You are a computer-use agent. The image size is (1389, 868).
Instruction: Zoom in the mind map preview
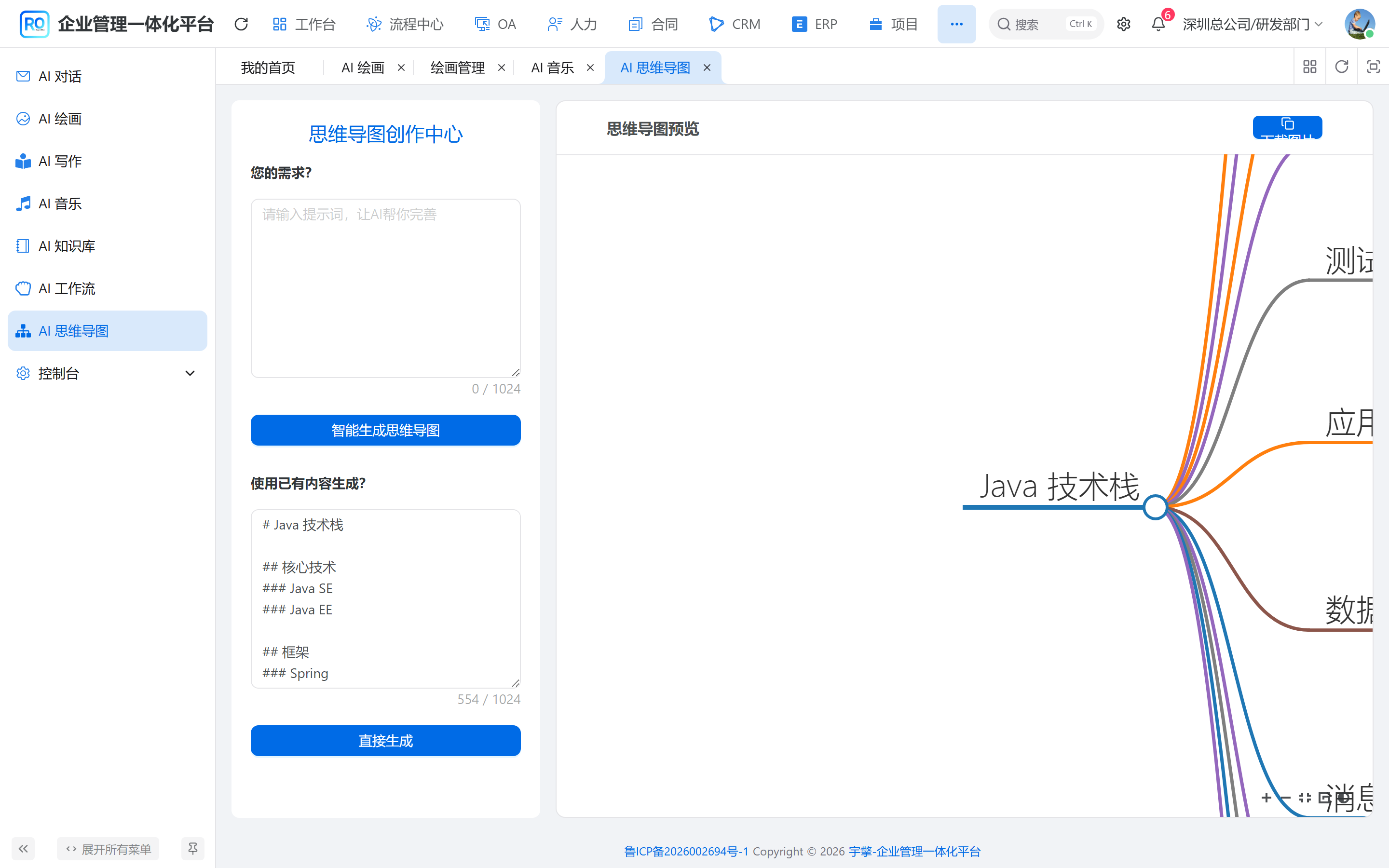pyautogui.click(x=1266, y=798)
